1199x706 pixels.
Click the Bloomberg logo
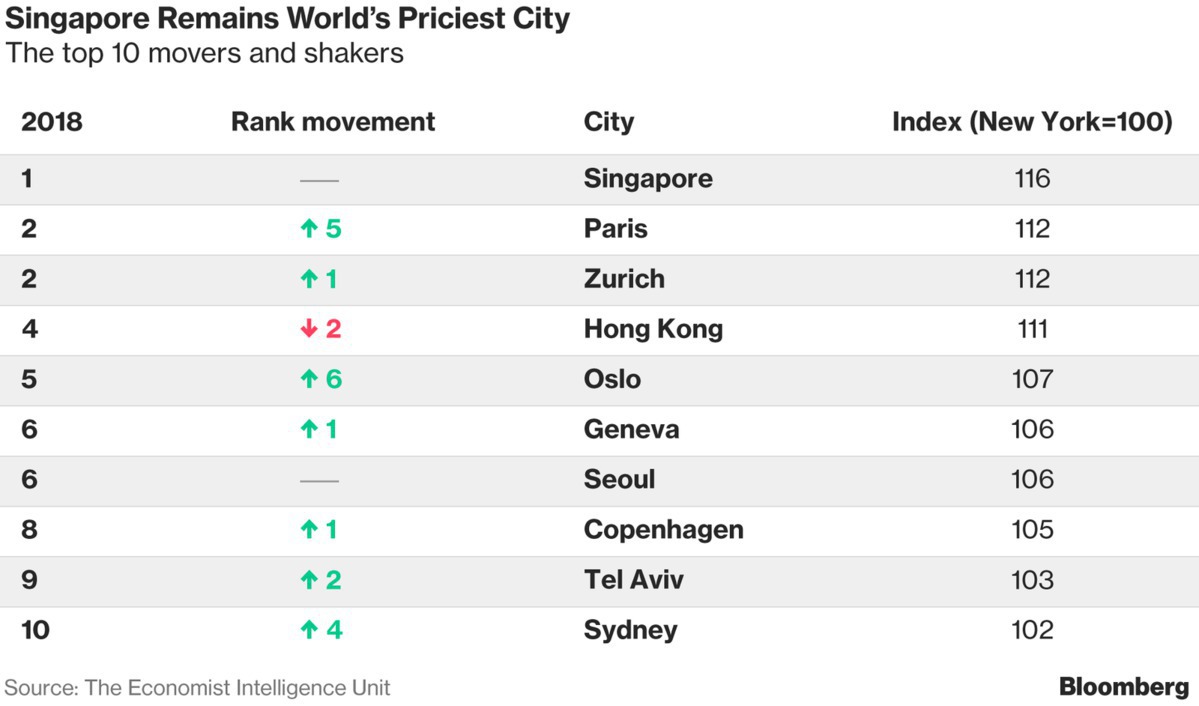[1124, 687]
